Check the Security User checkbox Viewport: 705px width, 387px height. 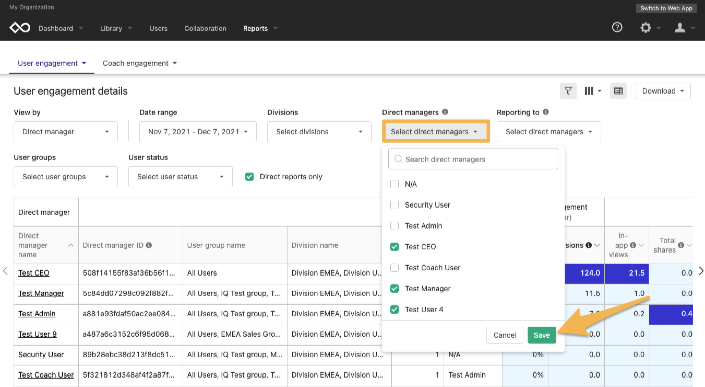pos(394,205)
